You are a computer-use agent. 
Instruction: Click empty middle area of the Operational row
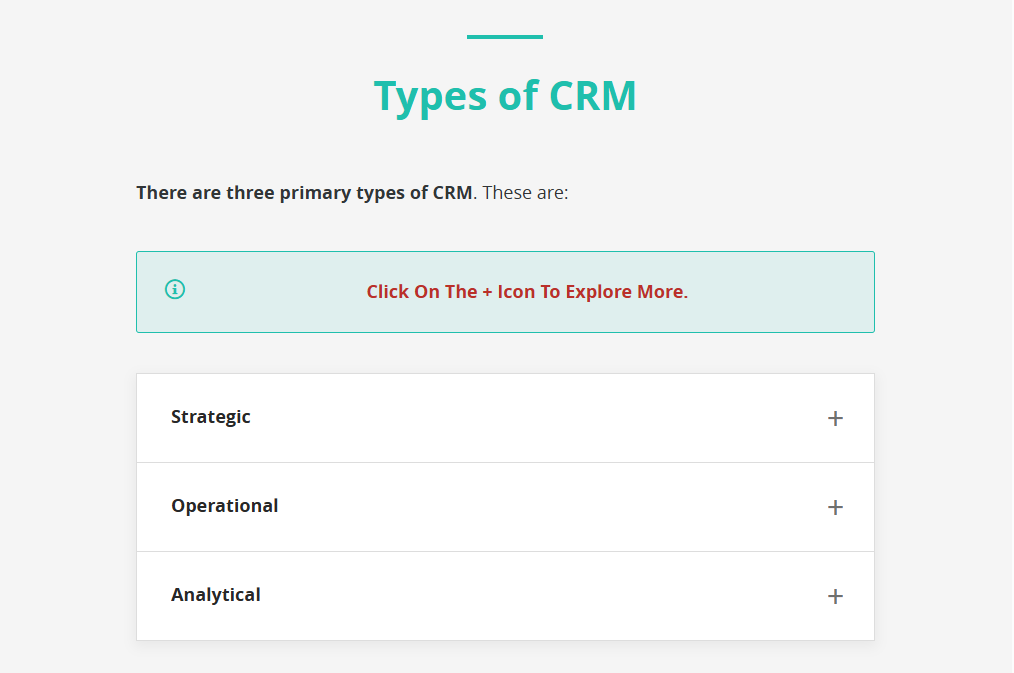pyautogui.click(x=520, y=507)
